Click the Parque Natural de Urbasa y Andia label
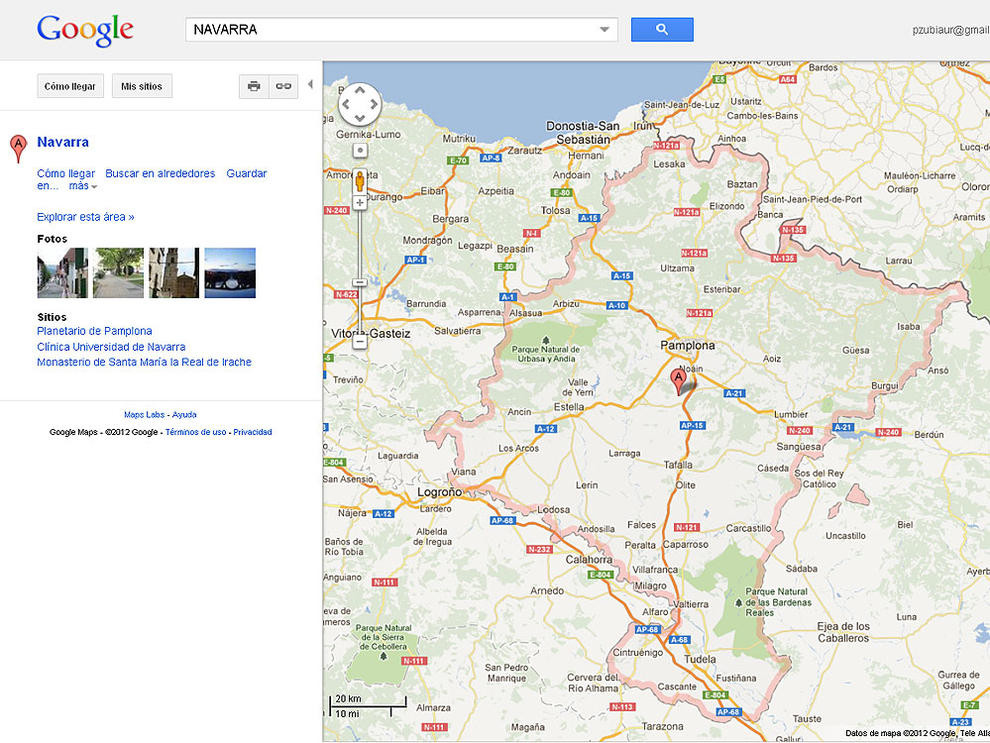The image size is (990, 743). [x=546, y=354]
